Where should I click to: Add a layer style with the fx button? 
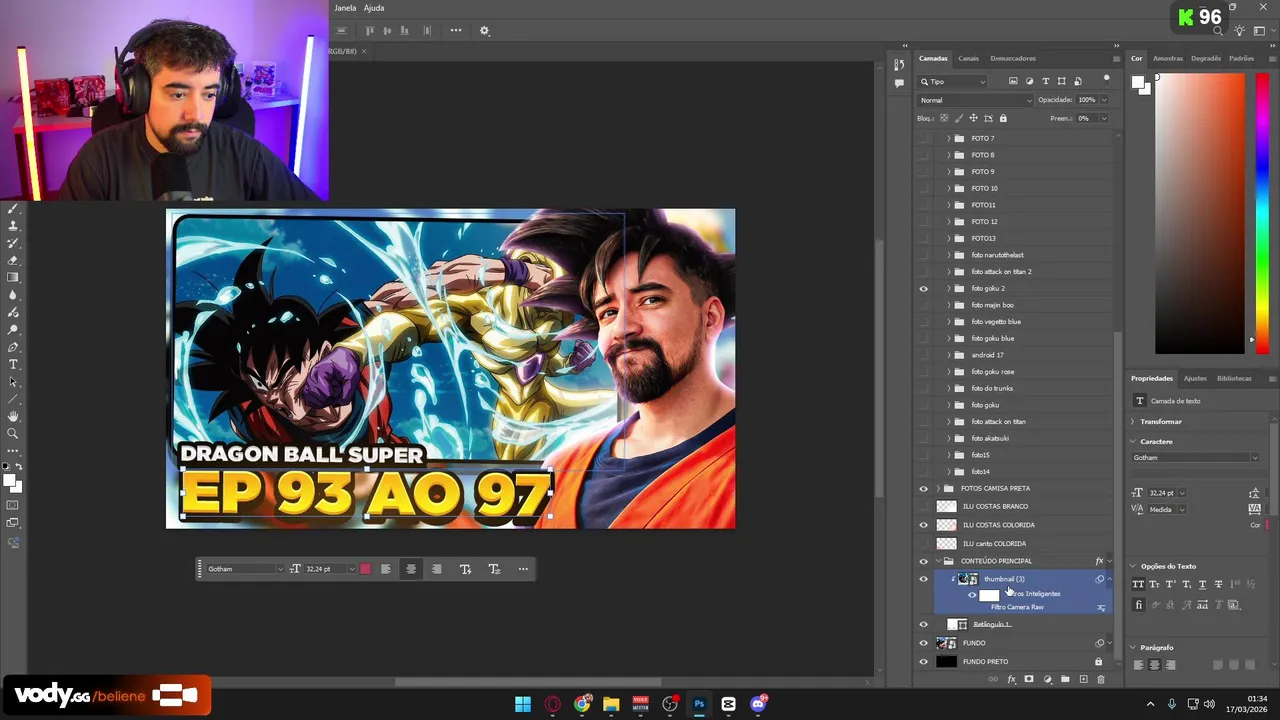[x=1012, y=680]
